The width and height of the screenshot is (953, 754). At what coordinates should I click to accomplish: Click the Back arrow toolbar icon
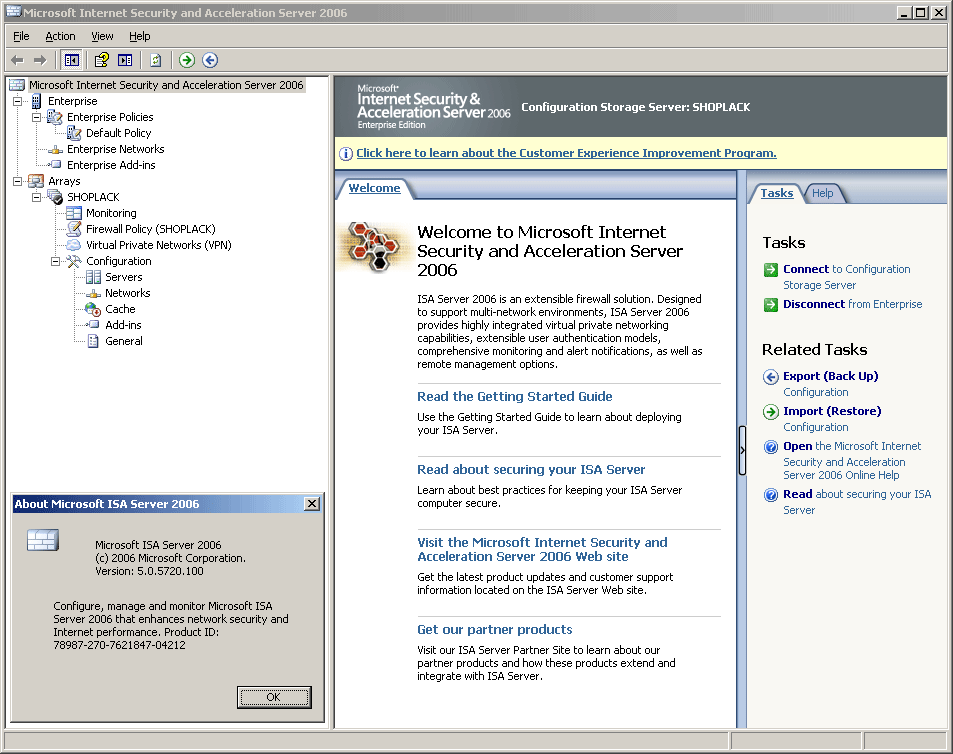click(x=18, y=60)
